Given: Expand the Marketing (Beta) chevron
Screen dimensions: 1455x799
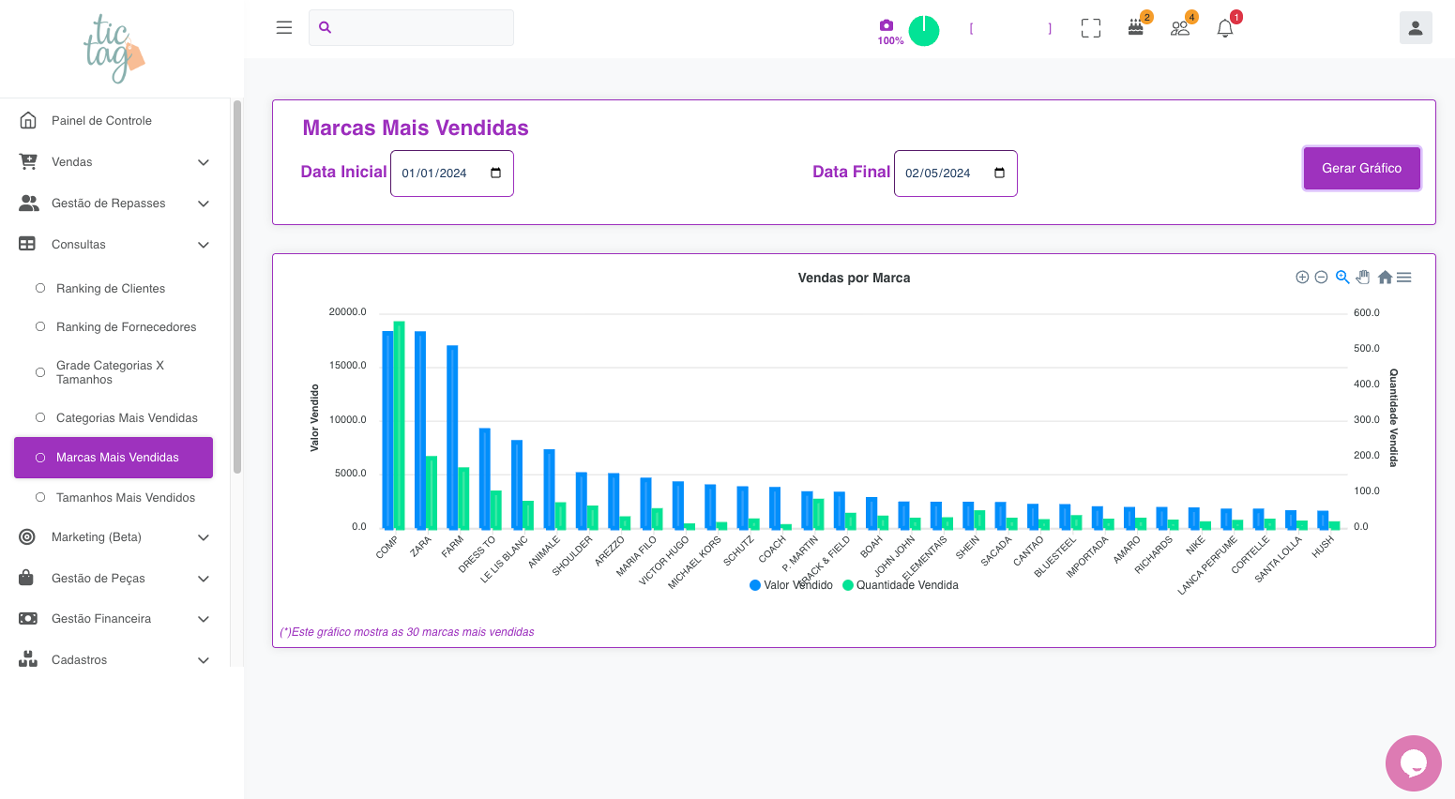Looking at the screenshot, I should pos(203,537).
